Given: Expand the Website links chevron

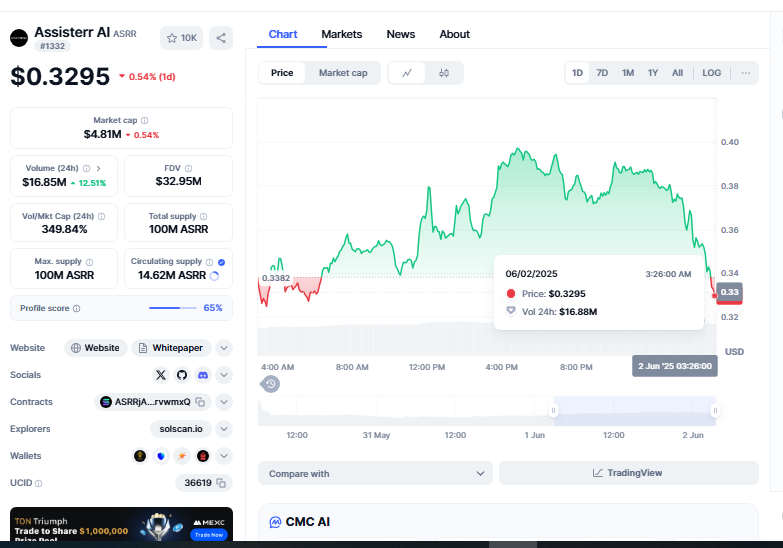Looking at the screenshot, I should click(x=224, y=348).
